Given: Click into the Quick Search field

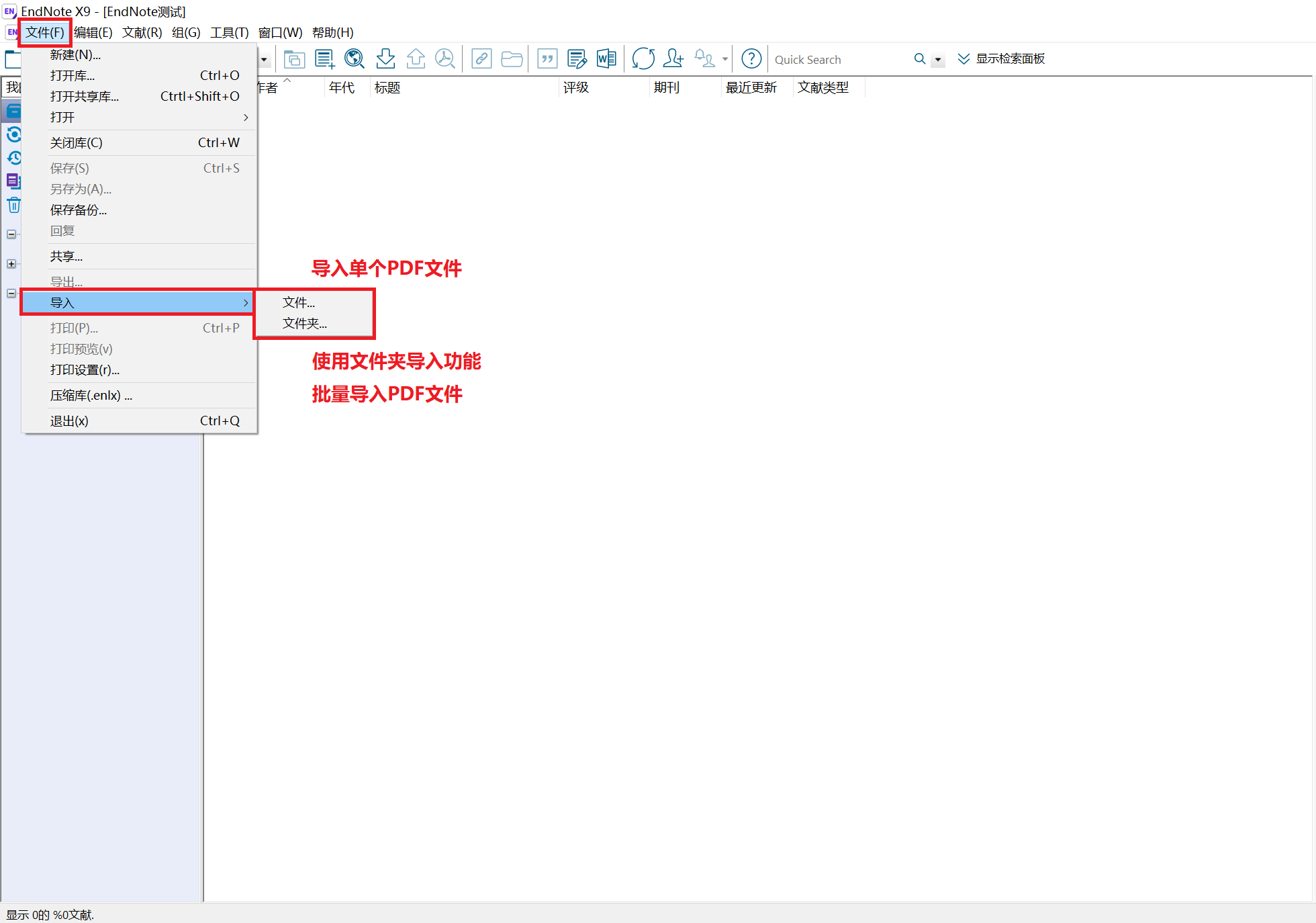Looking at the screenshot, I should 841,60.
